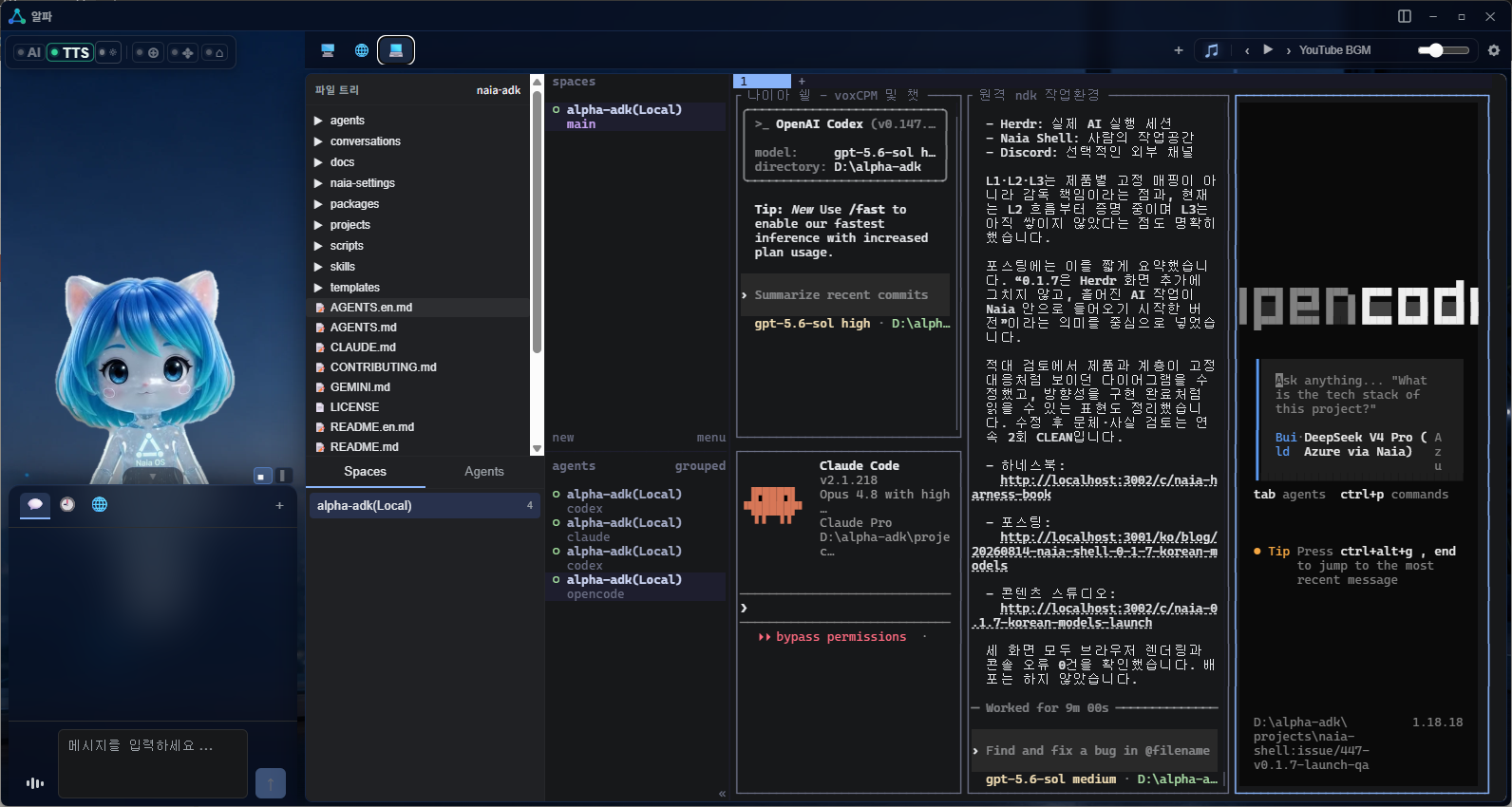The image size is (1512, 807).
Task: Send message with arrow button
Action: (271, 783)
